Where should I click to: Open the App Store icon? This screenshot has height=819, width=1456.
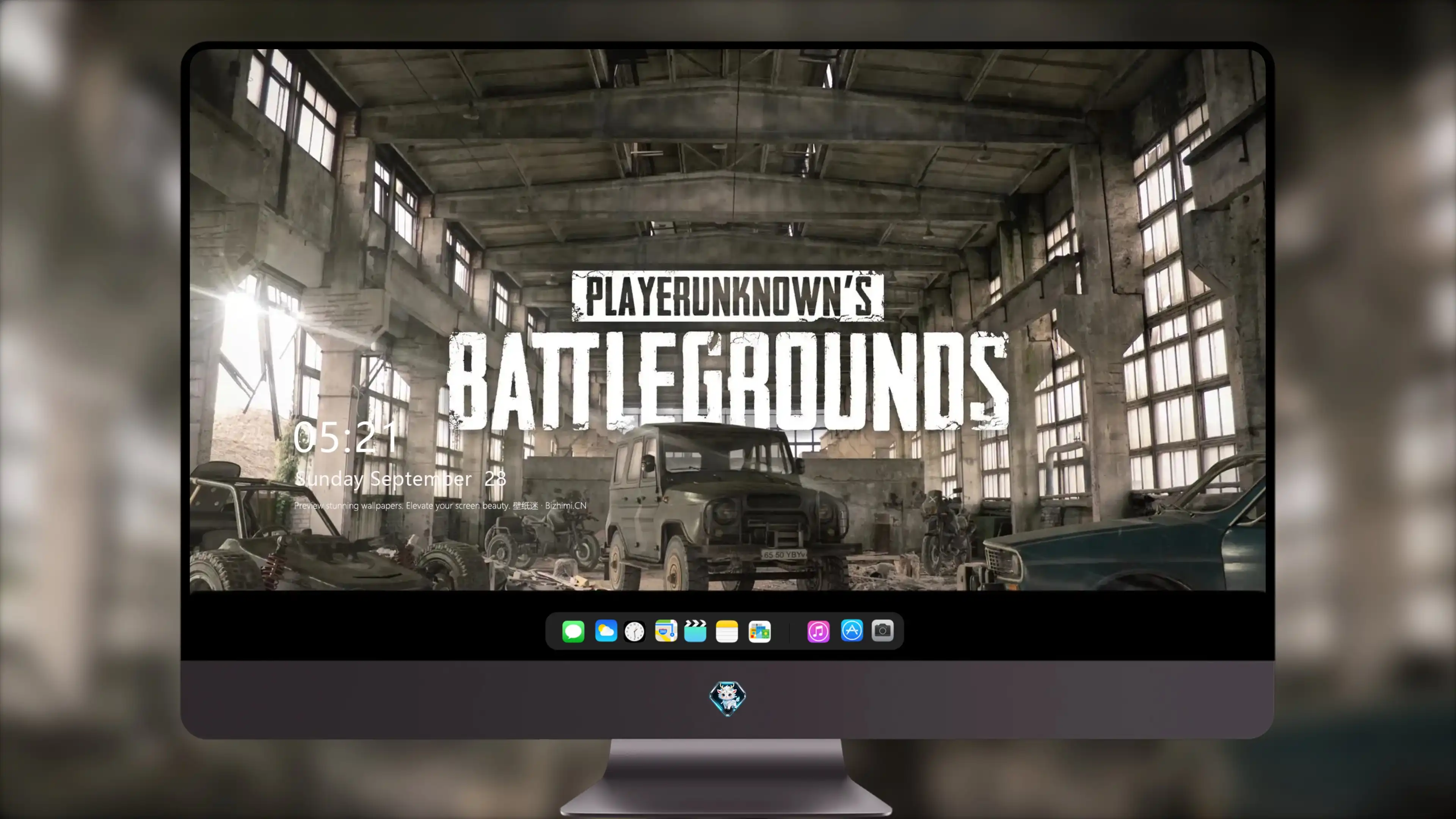pos(852,630)
